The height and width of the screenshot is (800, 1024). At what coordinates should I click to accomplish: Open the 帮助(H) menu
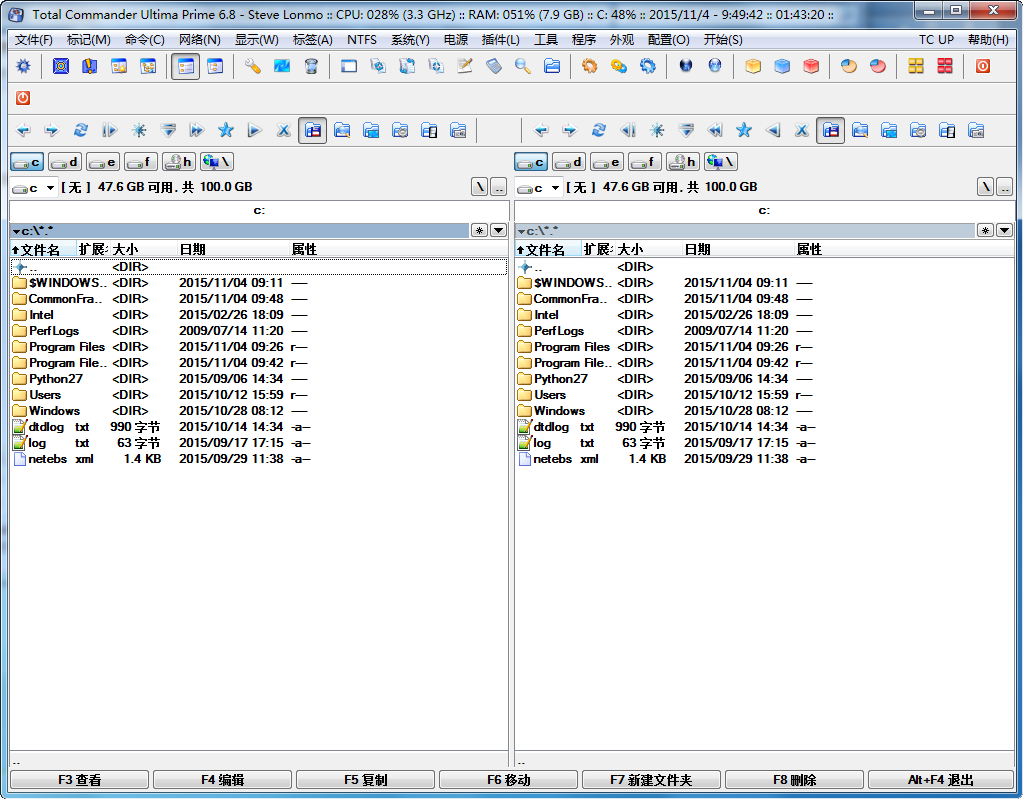click(x=989, y=40)
